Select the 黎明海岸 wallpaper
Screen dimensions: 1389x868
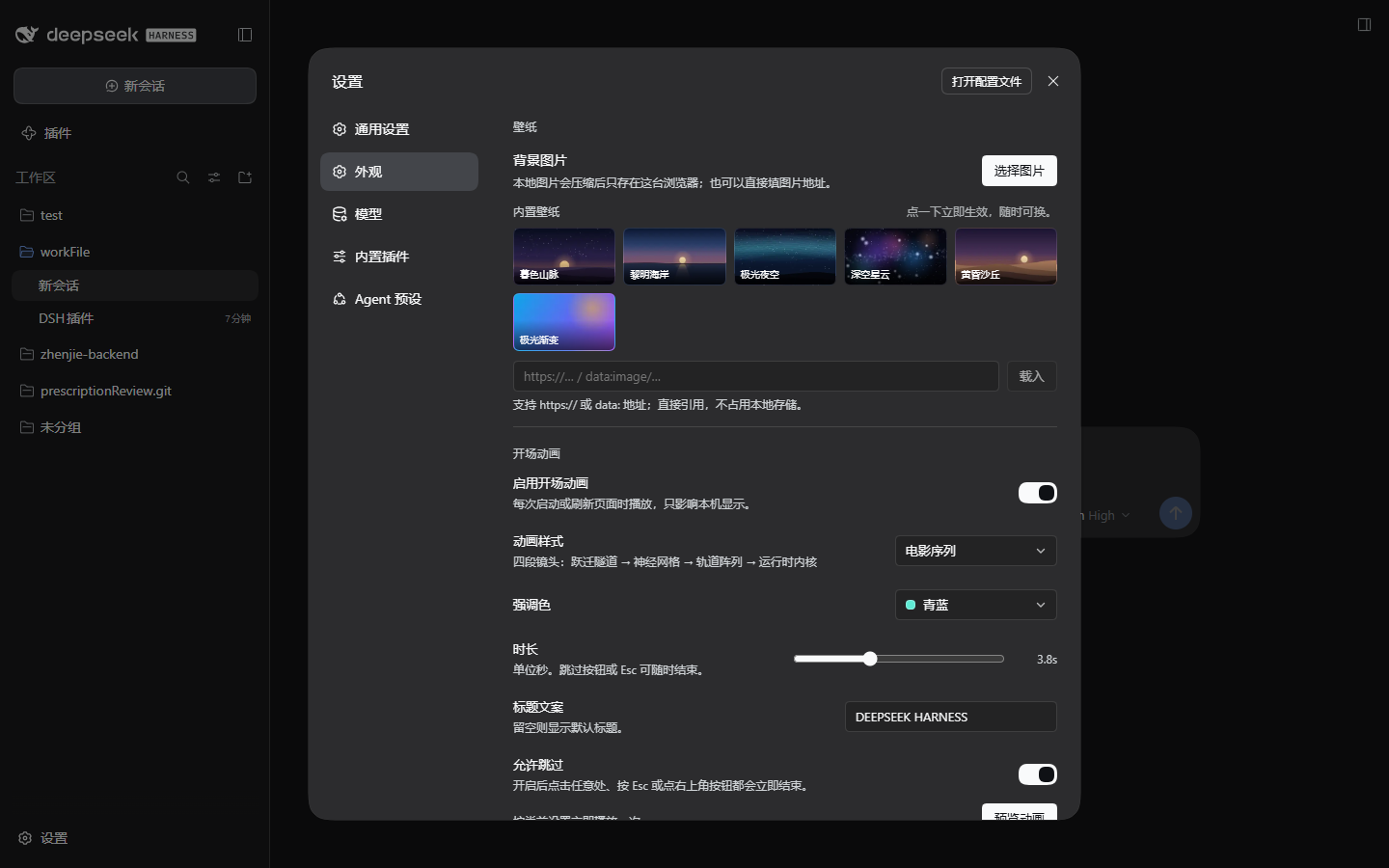tap(674, 257)
